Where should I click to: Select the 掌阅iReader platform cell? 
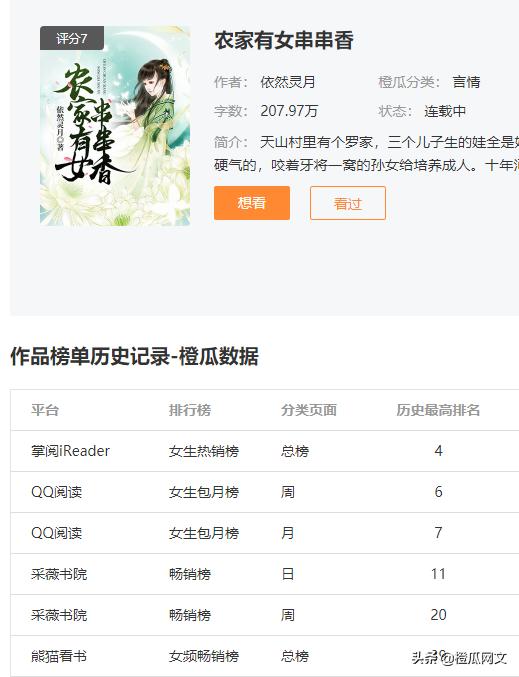coord(70,451)
